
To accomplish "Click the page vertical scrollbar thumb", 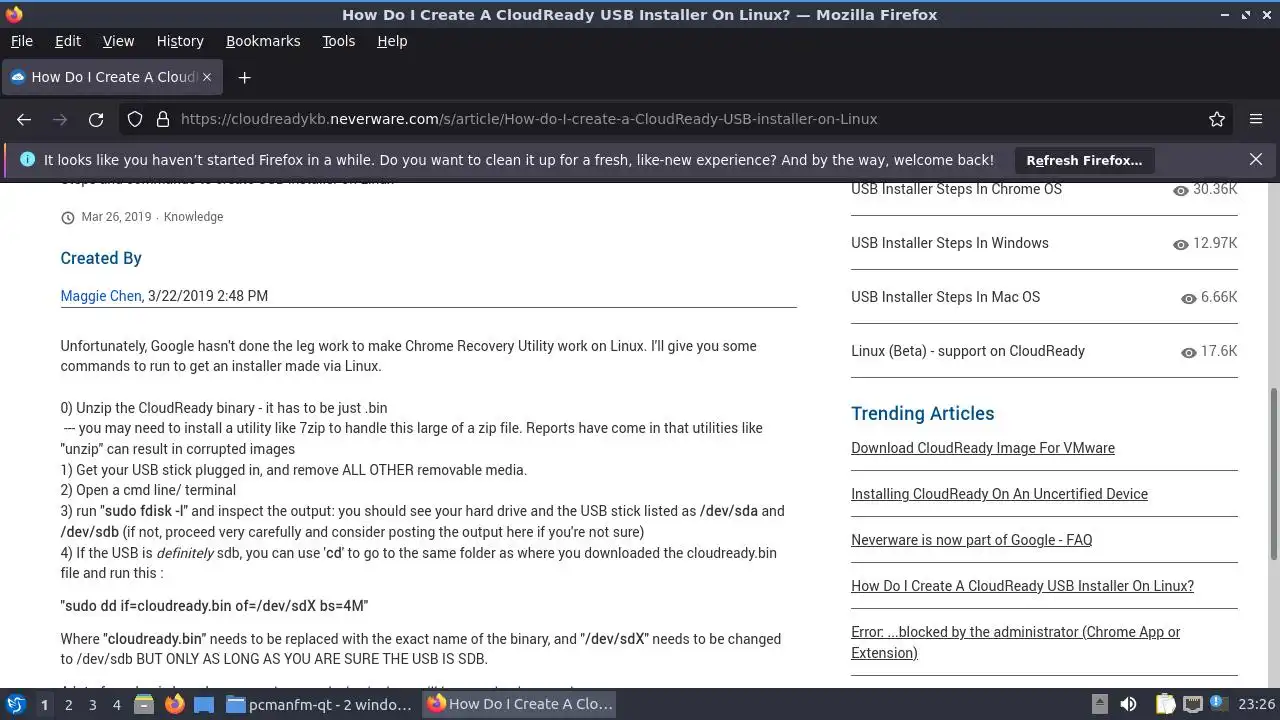I will tap(1273, 475).
